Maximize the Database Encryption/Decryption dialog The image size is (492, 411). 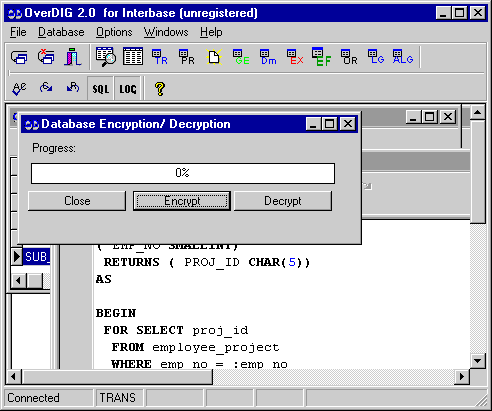[329, 124]
